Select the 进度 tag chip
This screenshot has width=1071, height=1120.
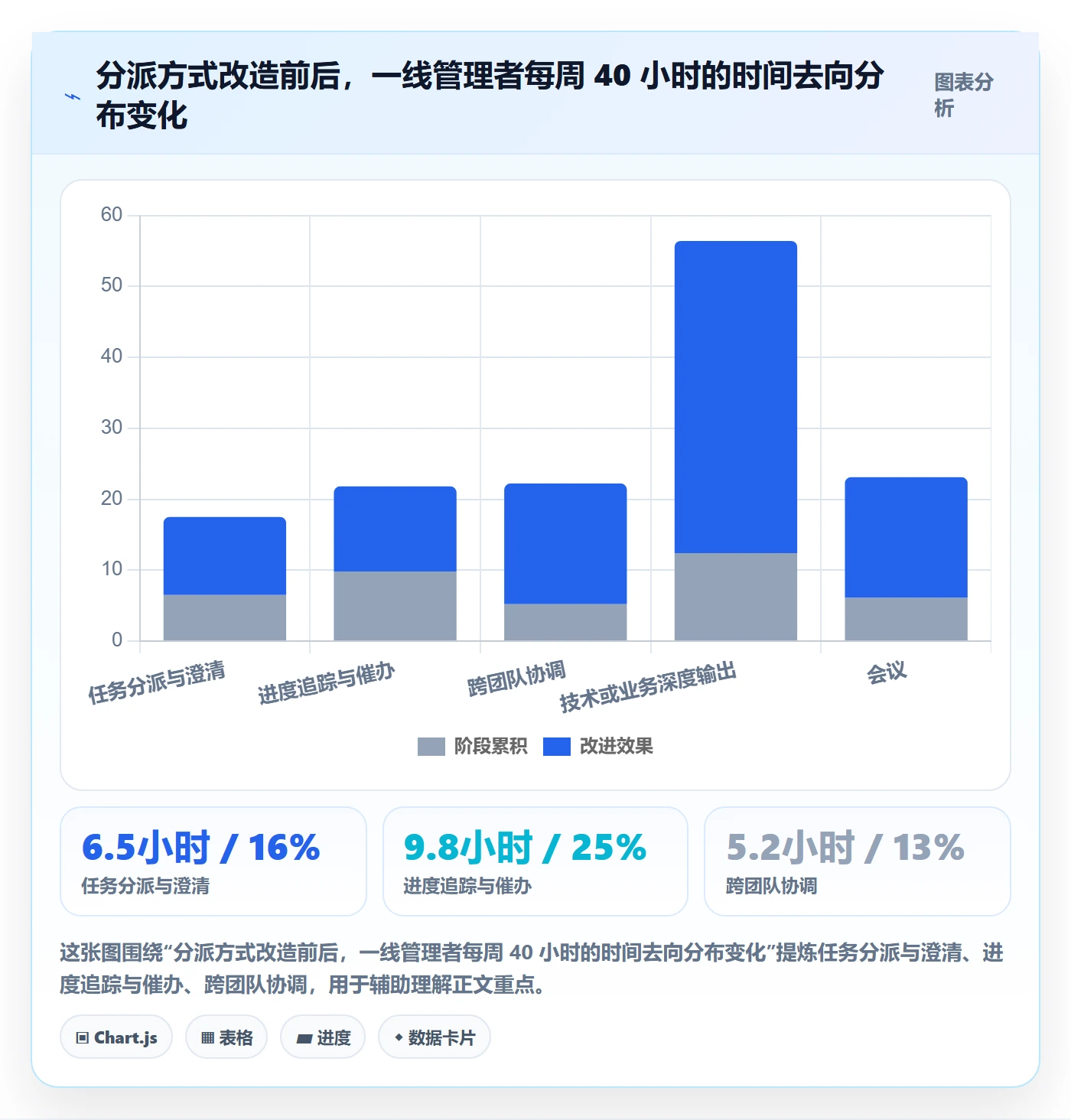point(323,1037)
